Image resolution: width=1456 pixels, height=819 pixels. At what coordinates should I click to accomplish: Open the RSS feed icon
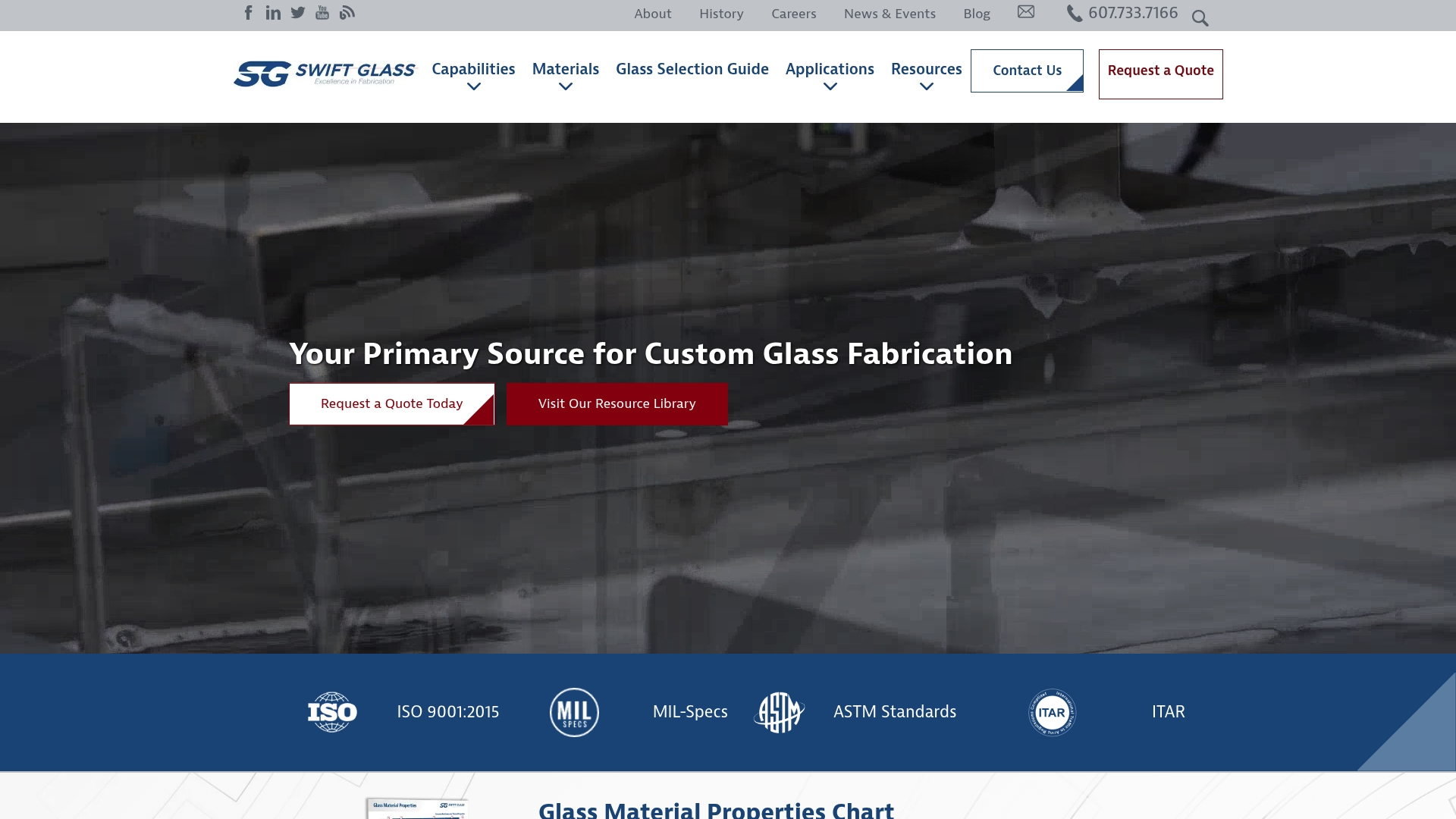click(347, 13)
